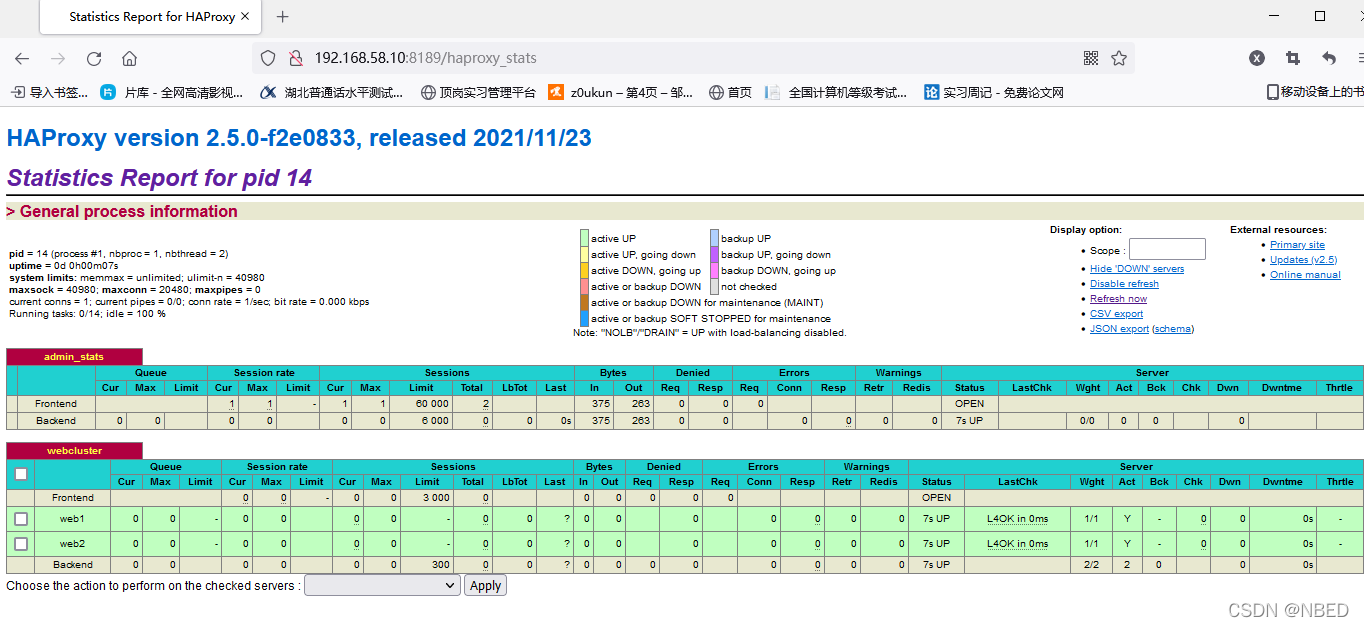Open the 片库 bookmark
Screen dimensions: 1364x627
tap(171, 92)
